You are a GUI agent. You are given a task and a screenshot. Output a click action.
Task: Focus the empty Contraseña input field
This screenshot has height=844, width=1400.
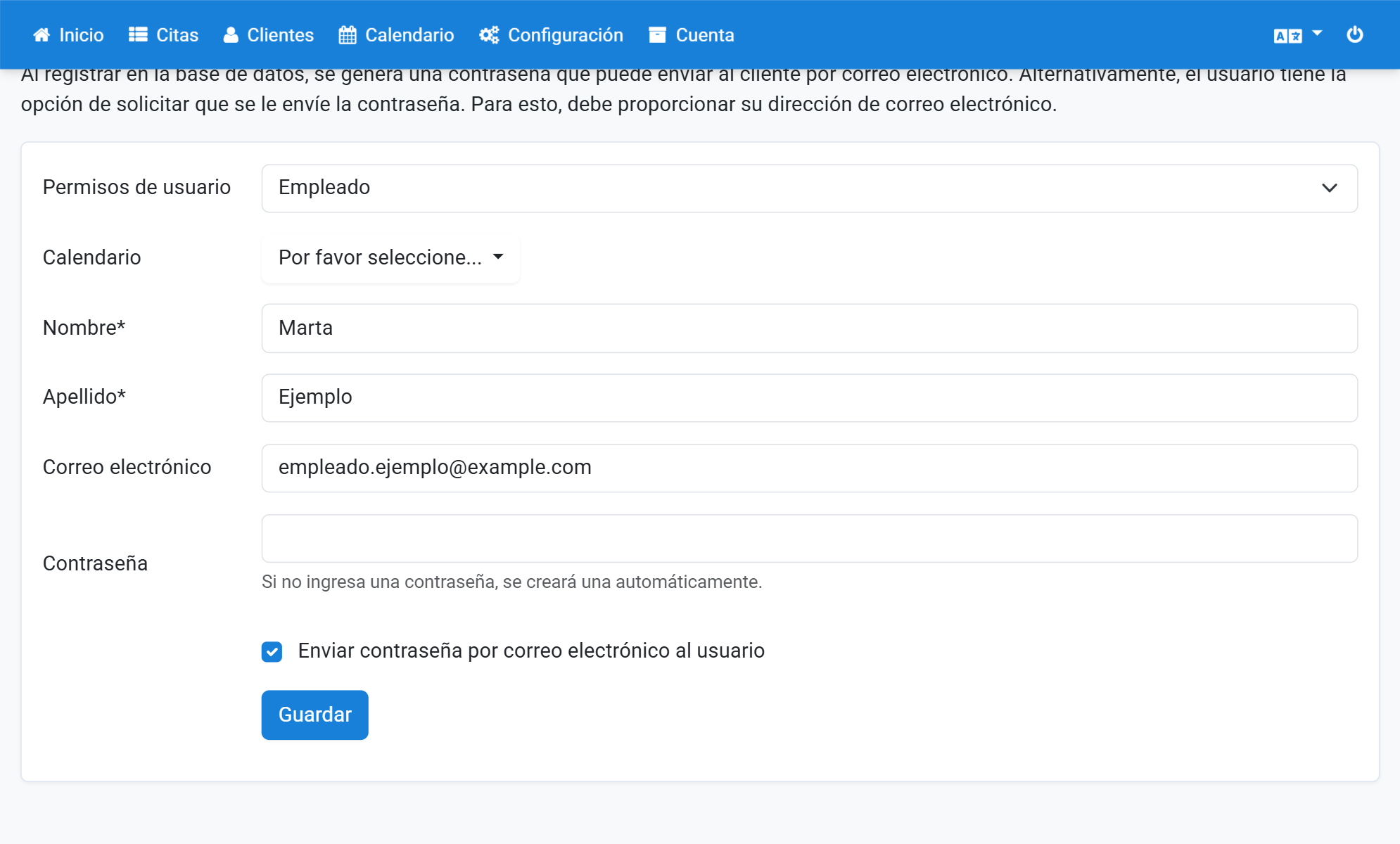point(809,539)
